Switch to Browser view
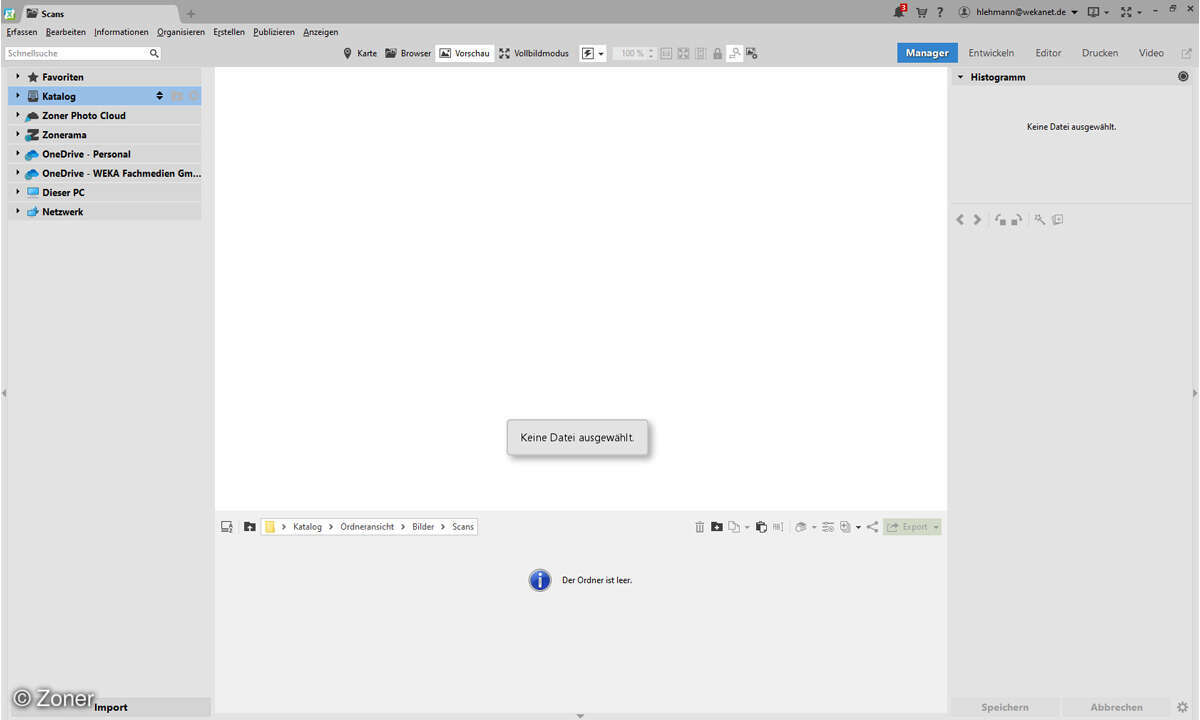This screenshot has width=1200, height=720. point(408,53)
